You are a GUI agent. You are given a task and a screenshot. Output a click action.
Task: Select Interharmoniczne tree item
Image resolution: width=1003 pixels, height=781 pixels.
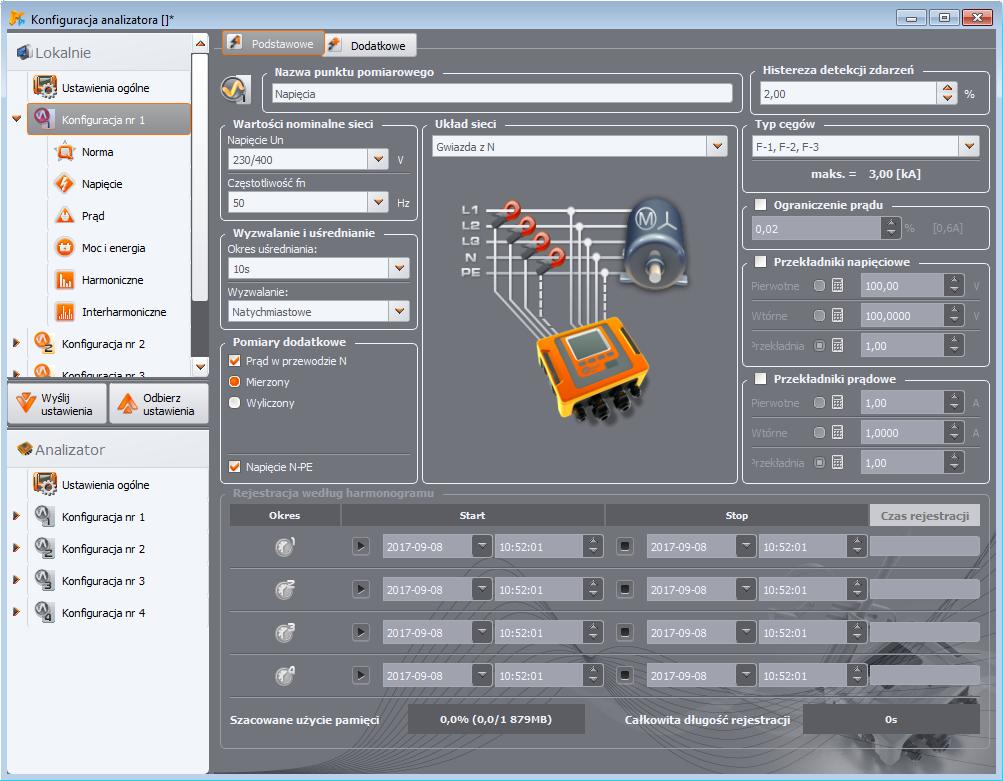(124, 312)
